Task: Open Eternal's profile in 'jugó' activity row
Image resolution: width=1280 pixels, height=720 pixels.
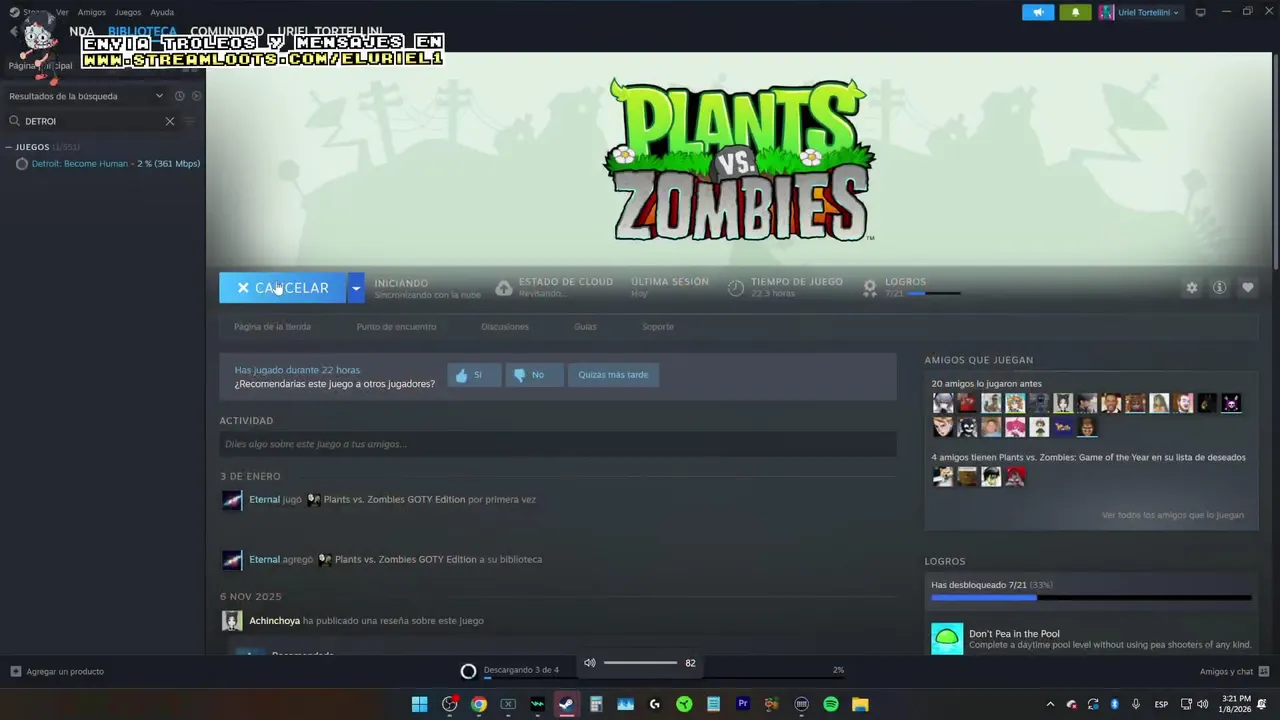Action: coord(264,499)
